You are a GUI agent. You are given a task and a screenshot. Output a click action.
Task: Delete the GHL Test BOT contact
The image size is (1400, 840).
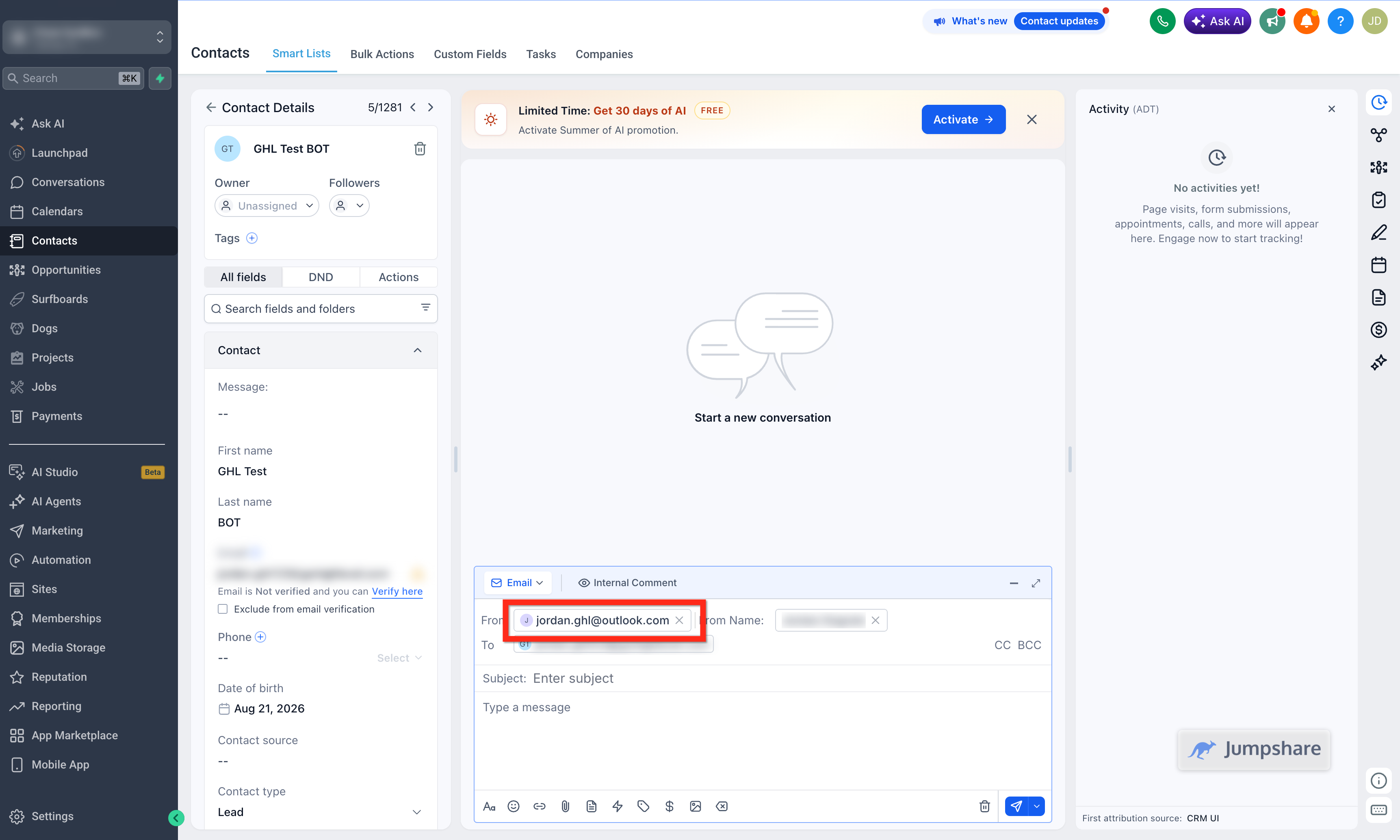point(420,149)
